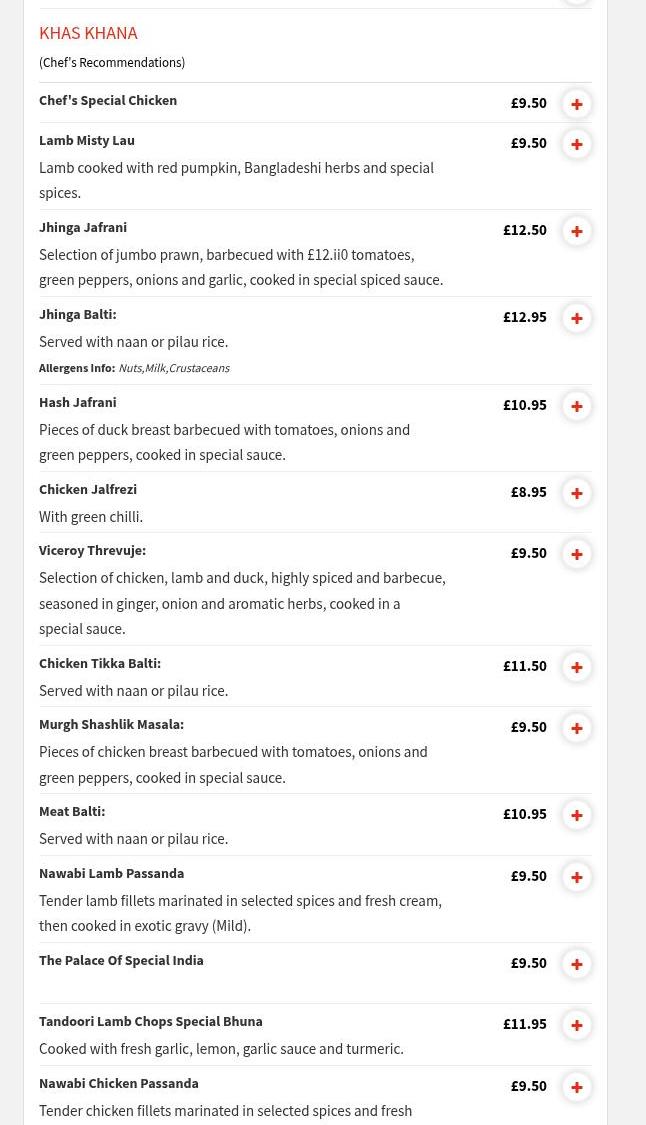The height and width of the screenshot is (1125, 646).
Task: Click the add icon for Viceroy Threvuje
Action: (x=577, y=554)
